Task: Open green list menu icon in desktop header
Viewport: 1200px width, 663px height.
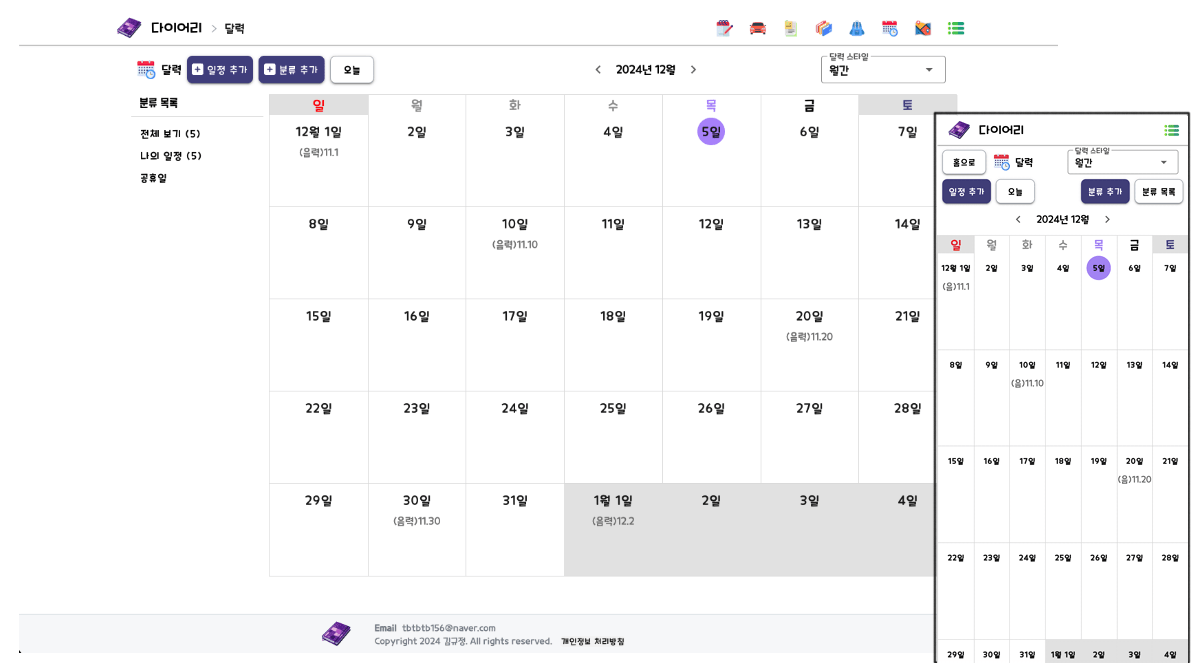Action: [956, 28]
